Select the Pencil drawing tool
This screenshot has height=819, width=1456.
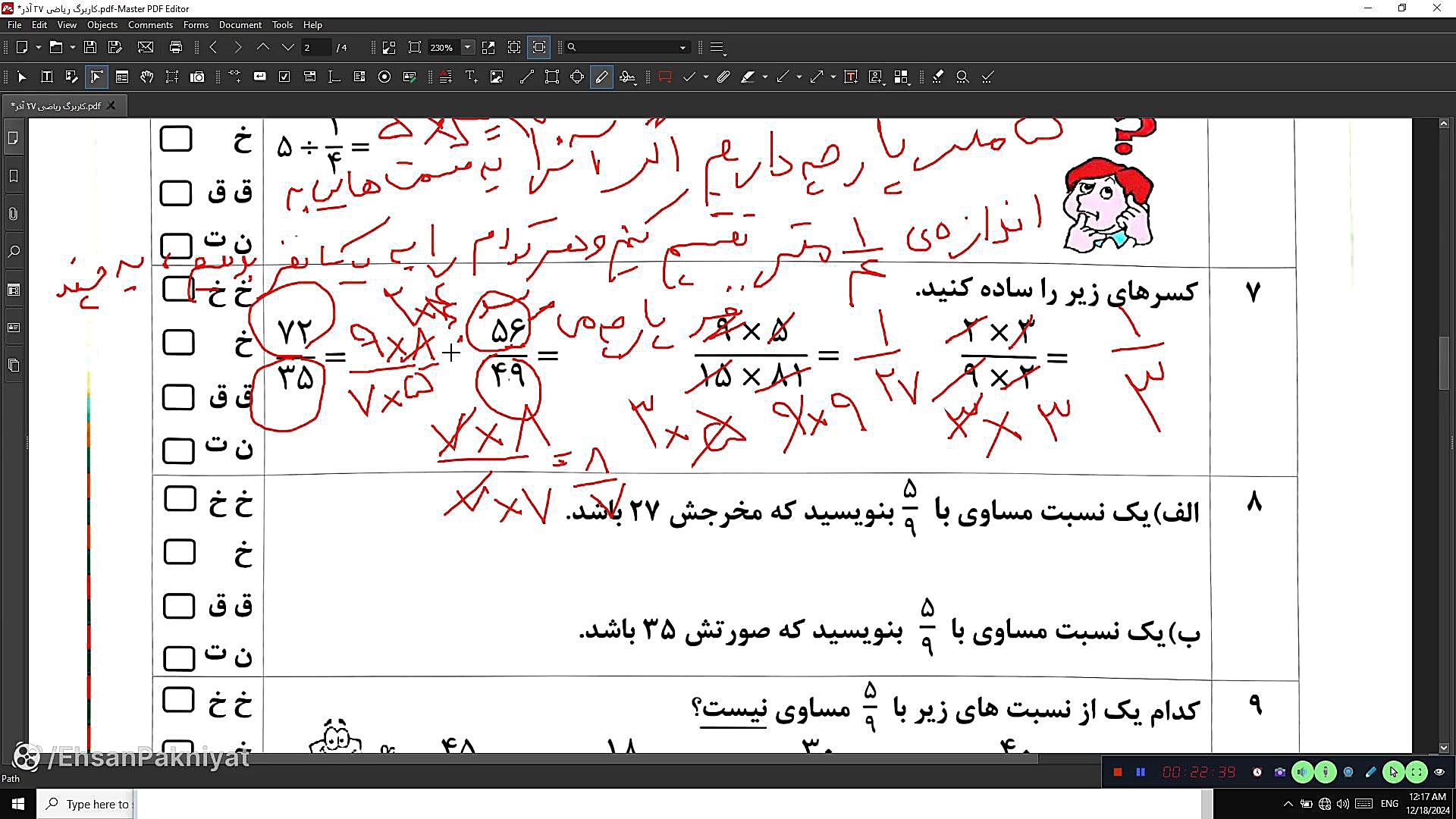[x=601, y=77]
